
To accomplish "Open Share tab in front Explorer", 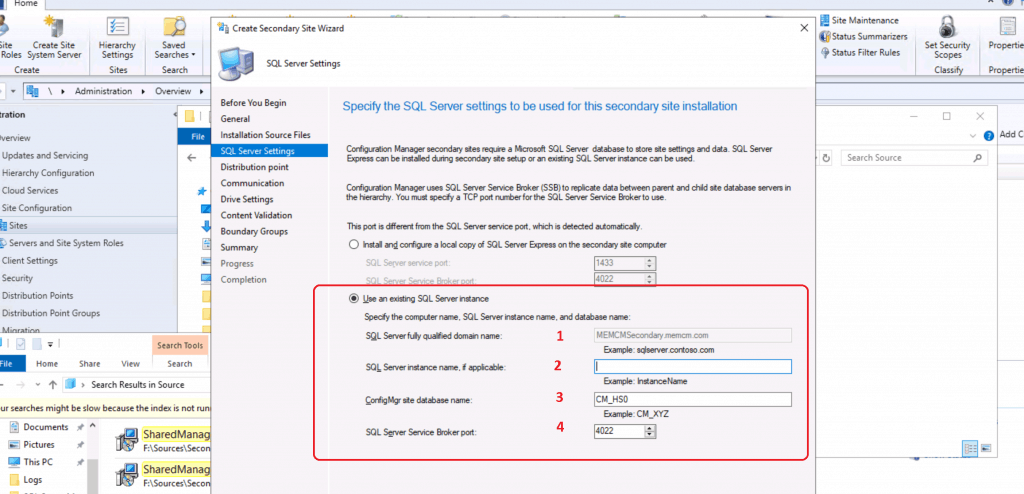I will 89,364.
